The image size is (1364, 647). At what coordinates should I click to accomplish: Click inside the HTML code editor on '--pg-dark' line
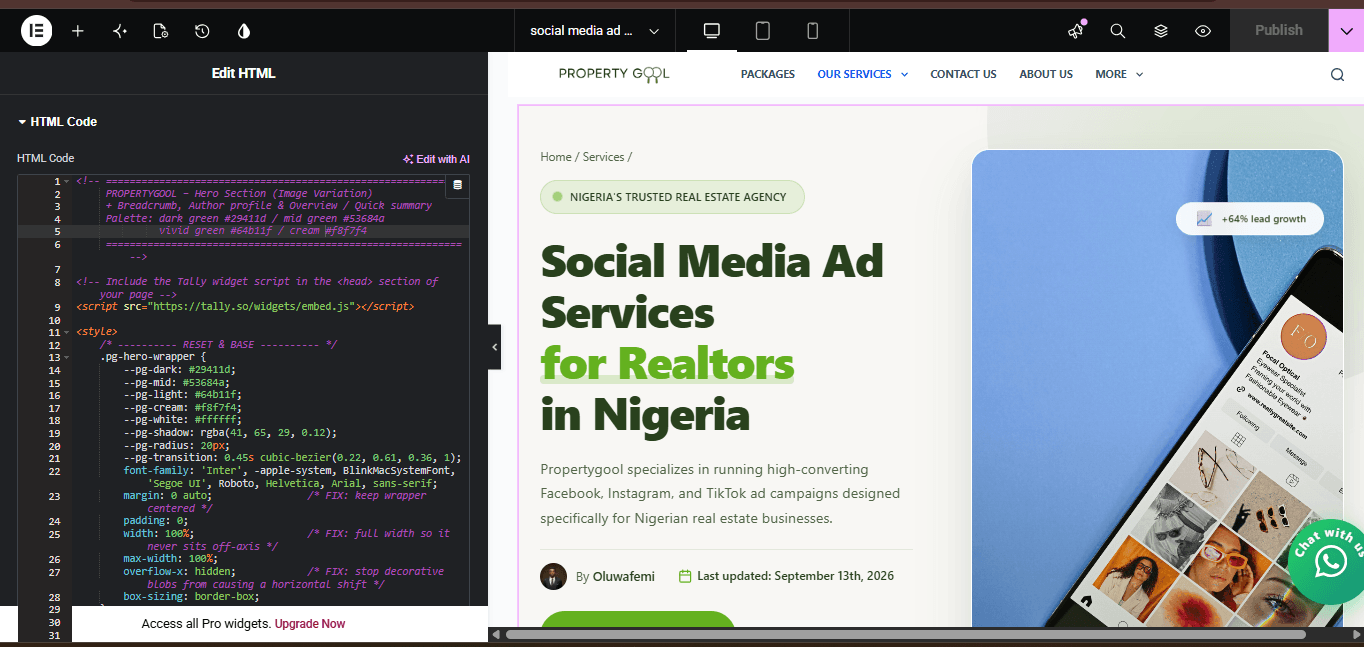pos(180,370)
